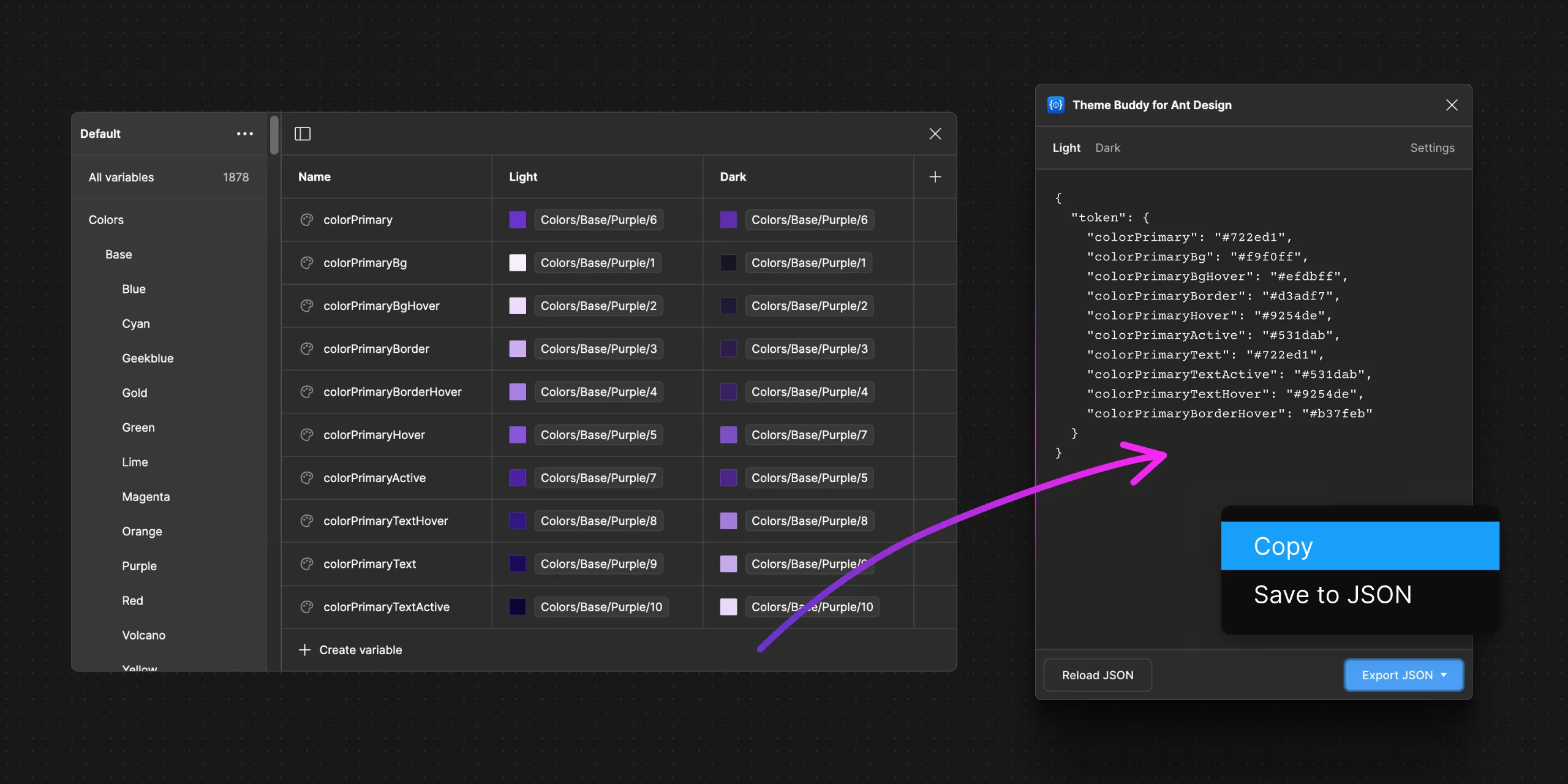Click the light color swatch for colorPrimaryBg

(517, 262)
